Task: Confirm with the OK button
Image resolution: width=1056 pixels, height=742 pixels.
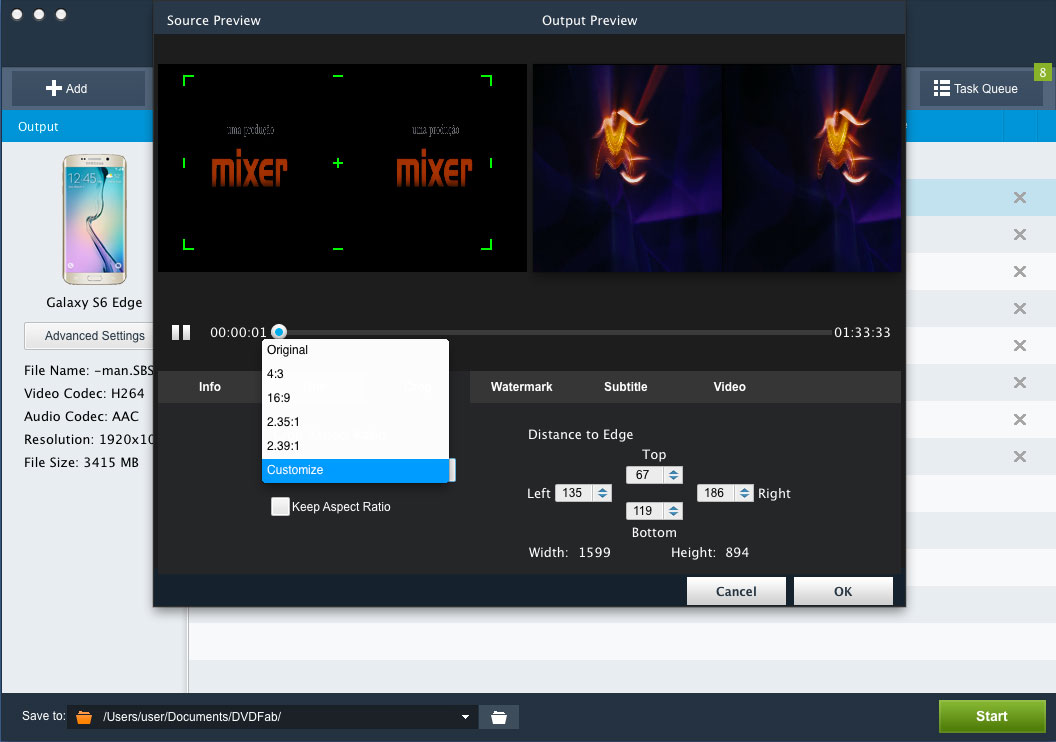Action: point(843,591)
